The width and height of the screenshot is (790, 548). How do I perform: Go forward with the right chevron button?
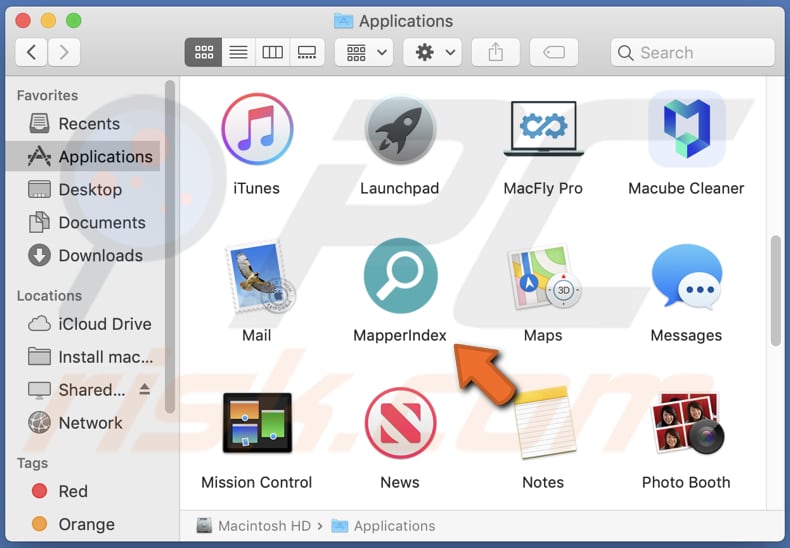pyautogui.click(x=64, y=52)
